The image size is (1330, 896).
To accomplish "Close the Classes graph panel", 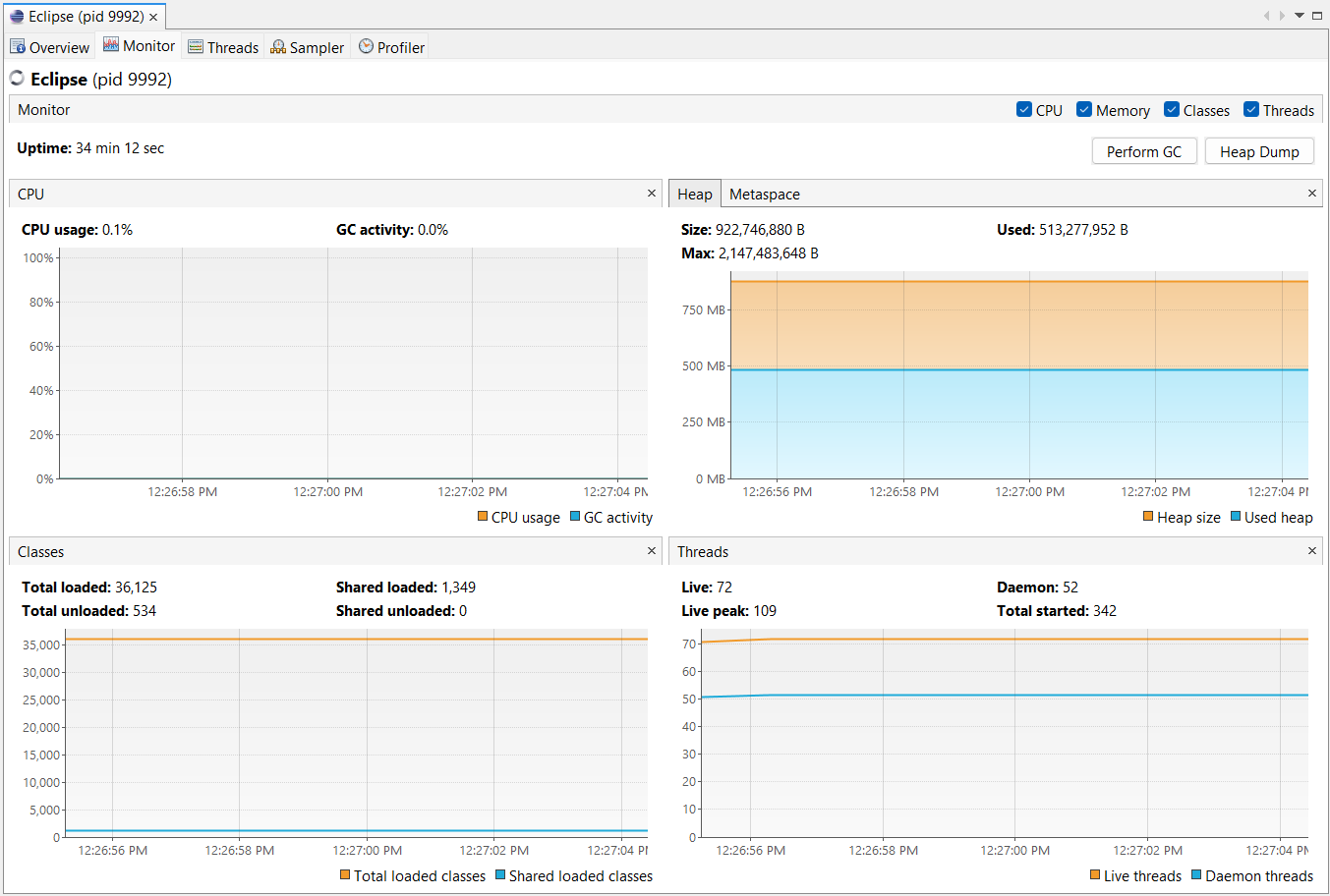I will 652,551.
